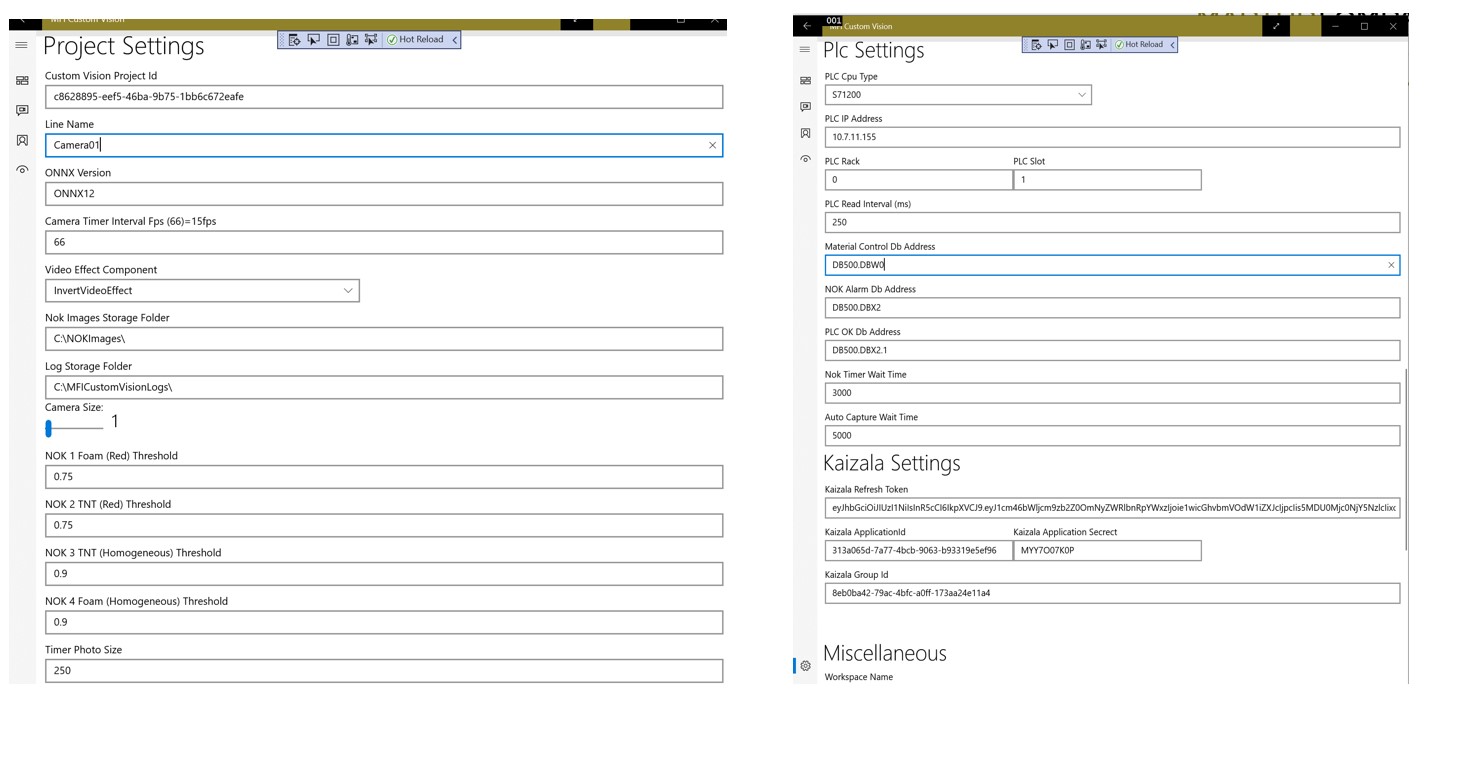1479x765 pixels.
Task: Click bookmark badge icon in Project Settings sidebar
Action: [x=22, y=140]
